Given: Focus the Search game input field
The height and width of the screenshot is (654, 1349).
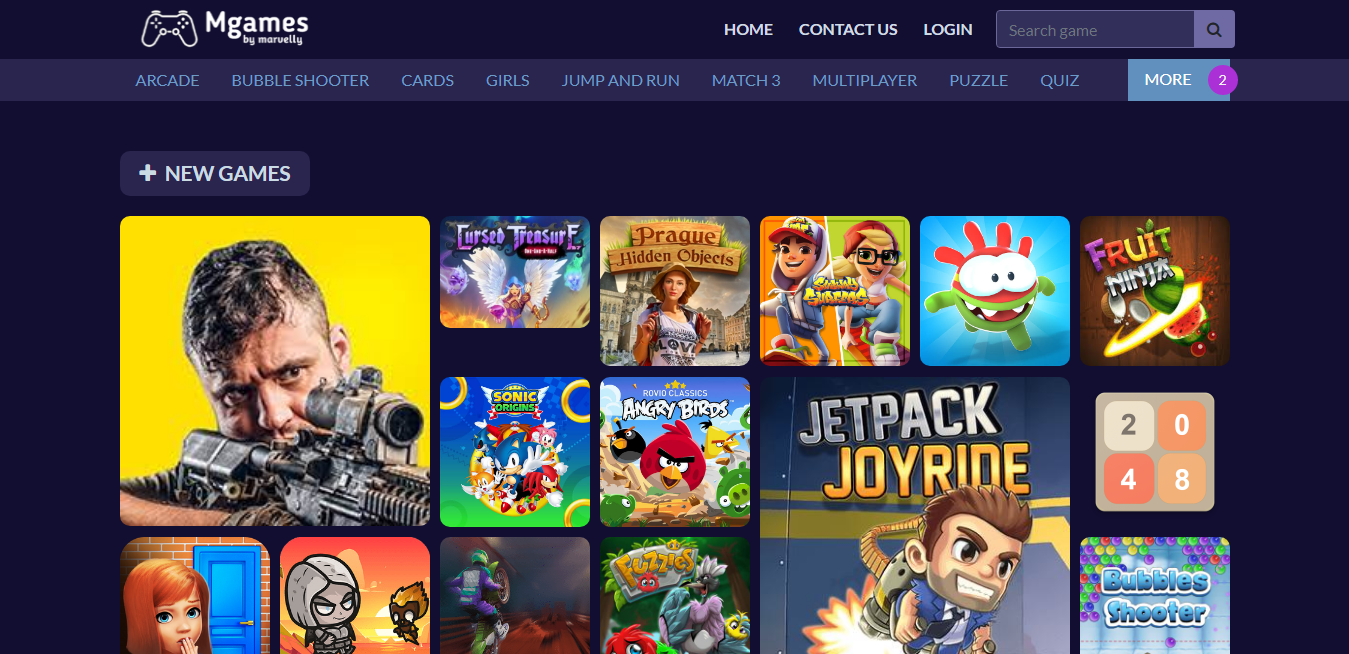Looking at the screenshot, I should [1095, 30].
